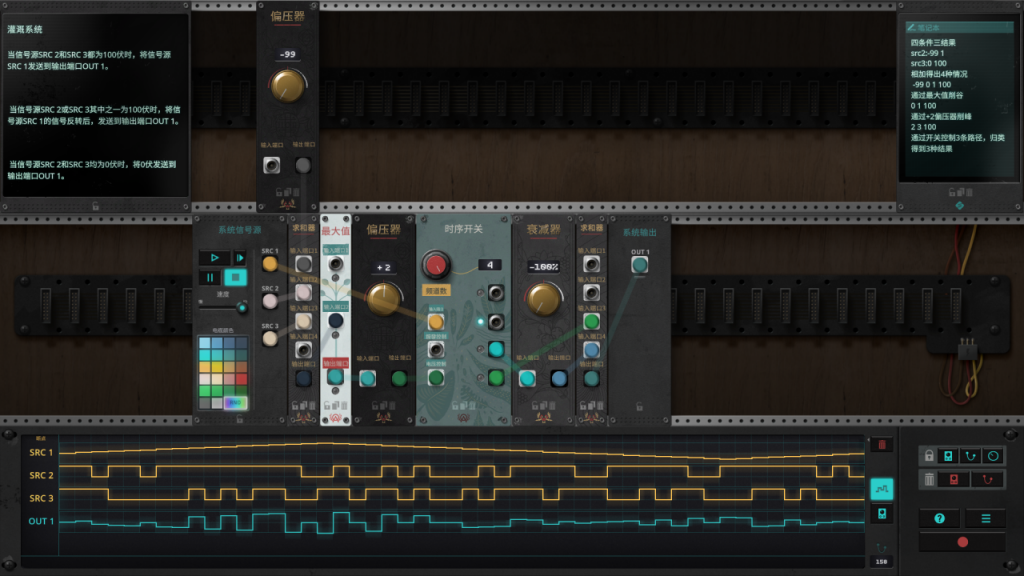1024x576 pixels.
Task: Pause the simulation with the pause button
Action: click(209, 276)
